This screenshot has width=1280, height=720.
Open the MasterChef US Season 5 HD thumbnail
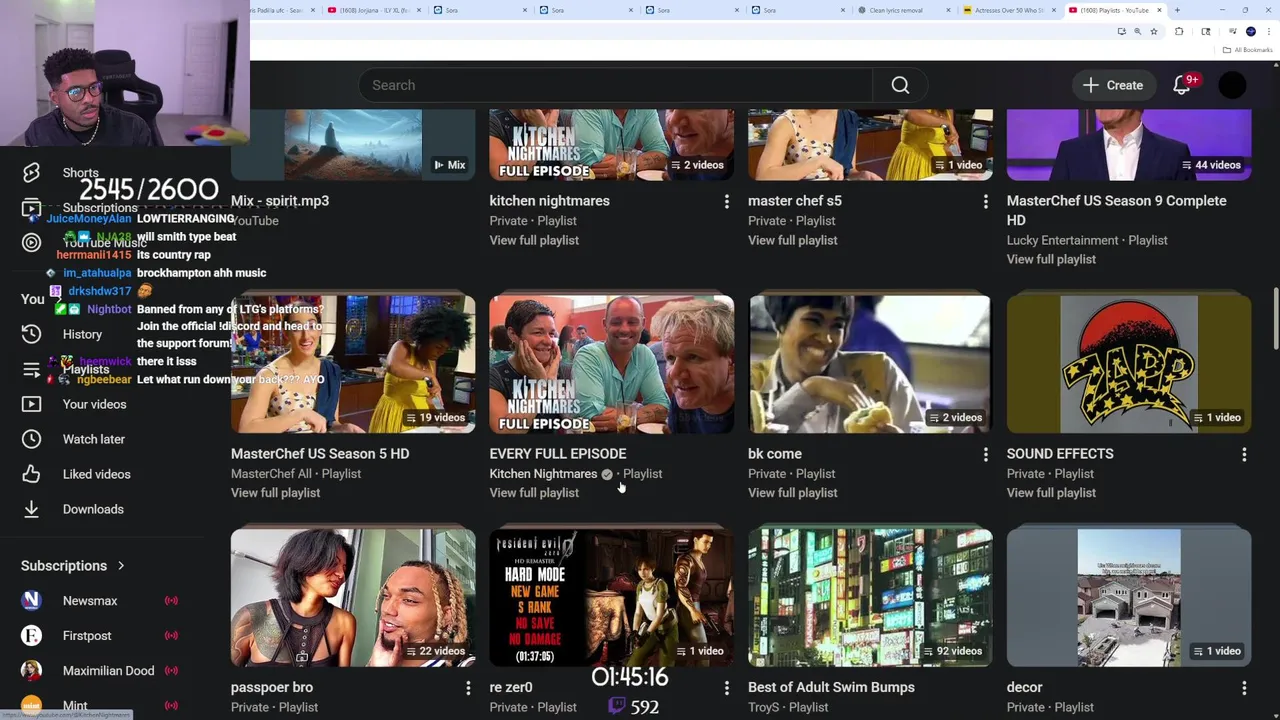(353, 364)
